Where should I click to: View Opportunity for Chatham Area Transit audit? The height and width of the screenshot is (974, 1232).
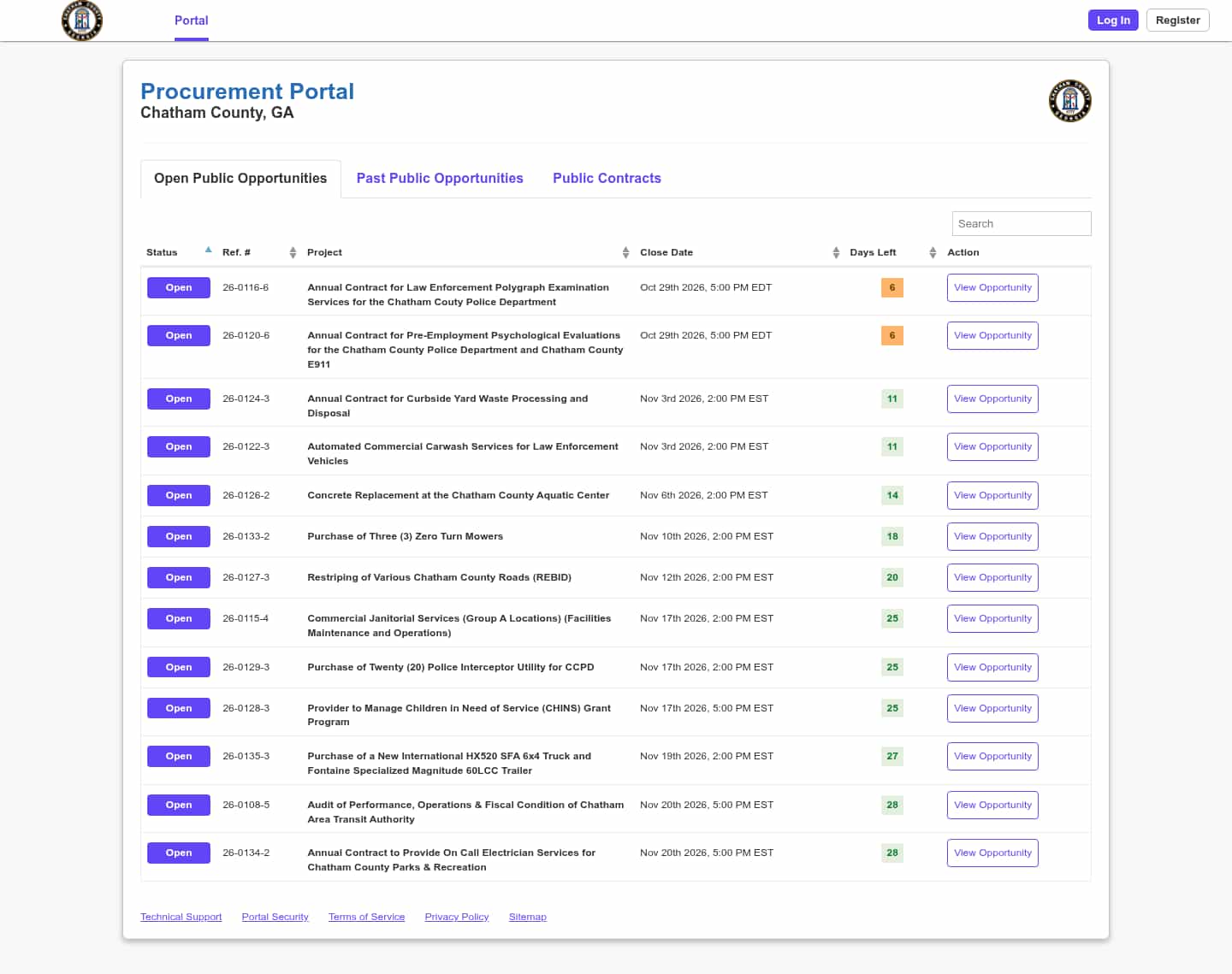[x=992, y=805]
